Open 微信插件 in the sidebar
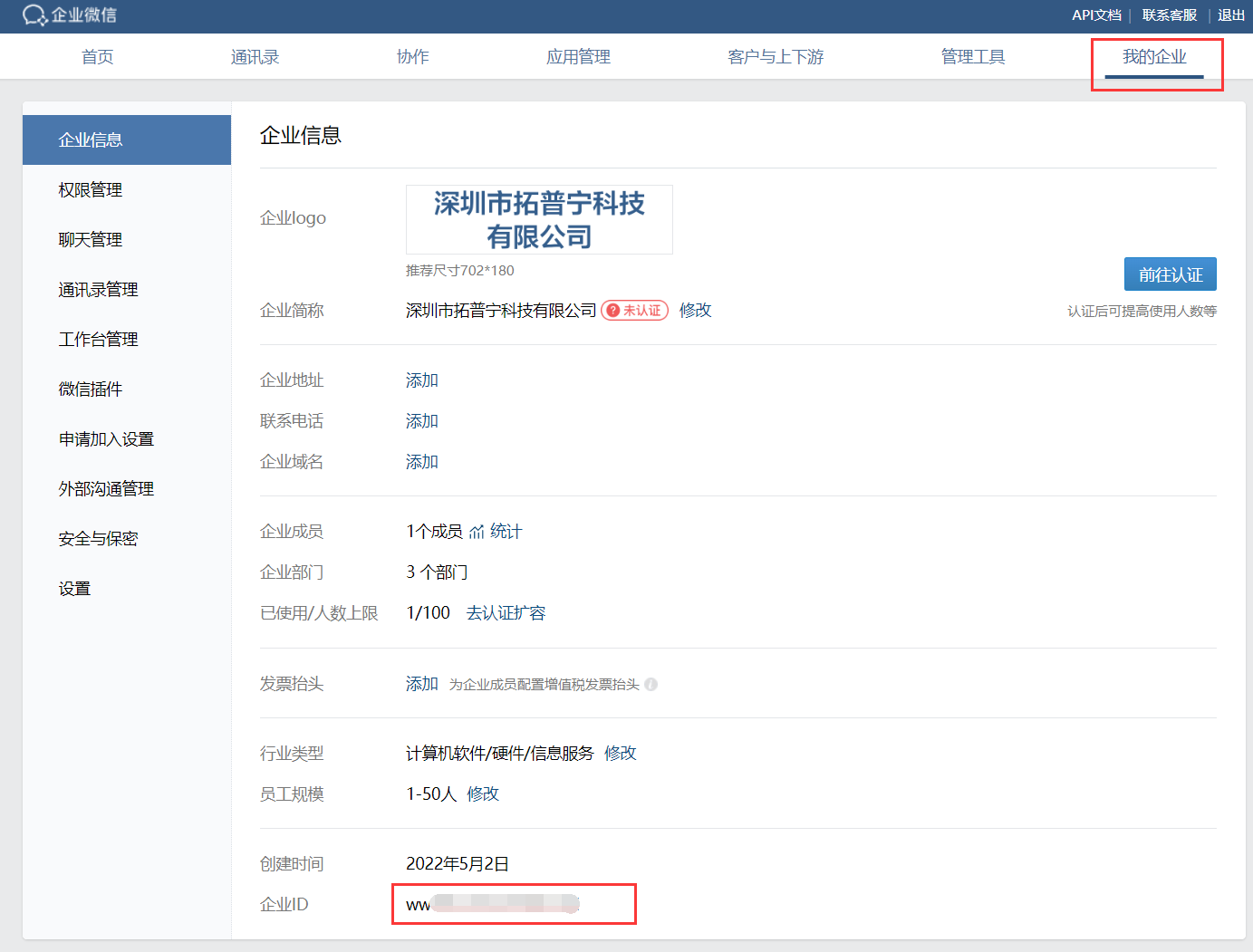Screen dimensions: 1253x952 coord(127,389)
